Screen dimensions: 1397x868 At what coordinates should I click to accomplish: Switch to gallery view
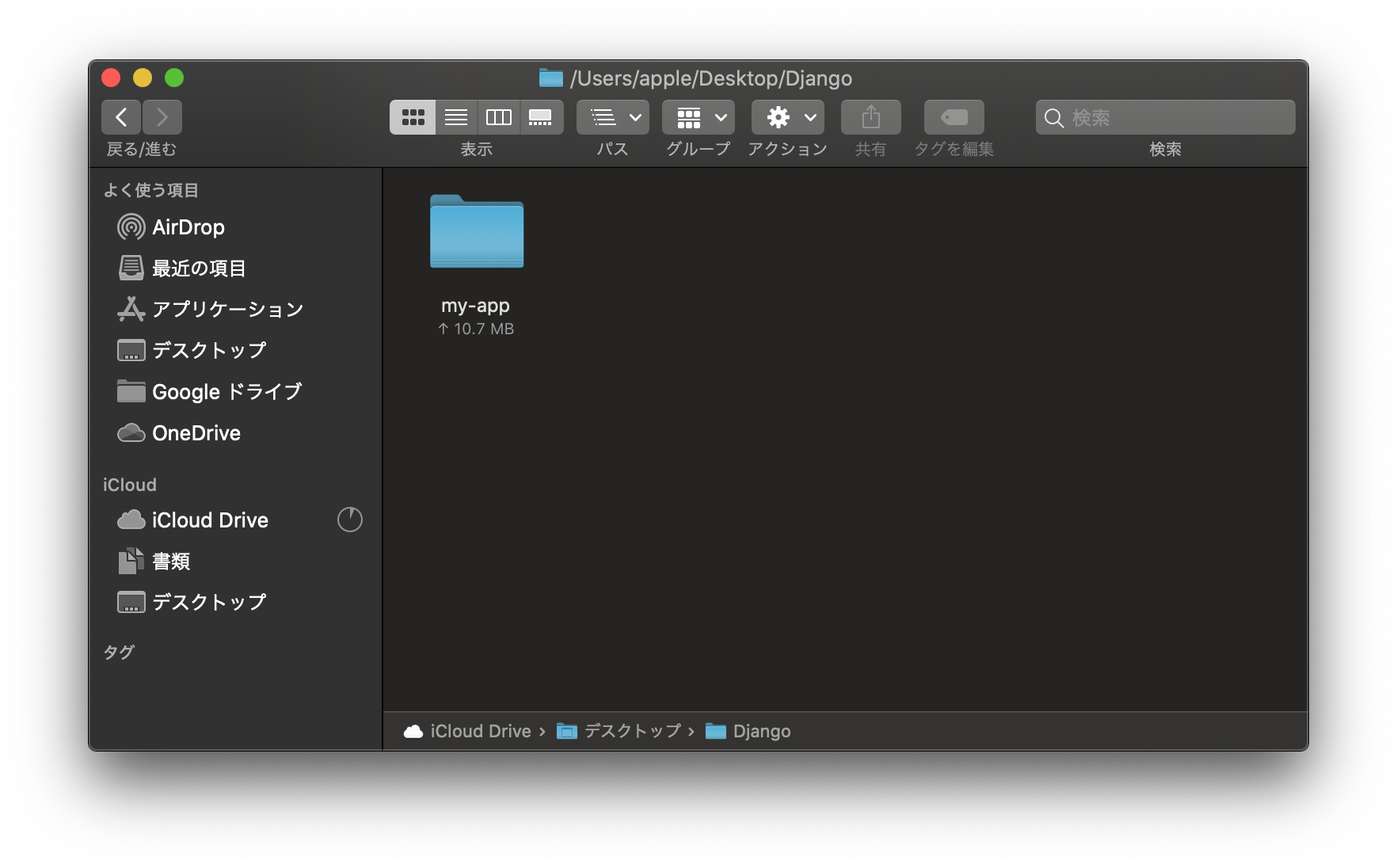click(x=541, y=116)
